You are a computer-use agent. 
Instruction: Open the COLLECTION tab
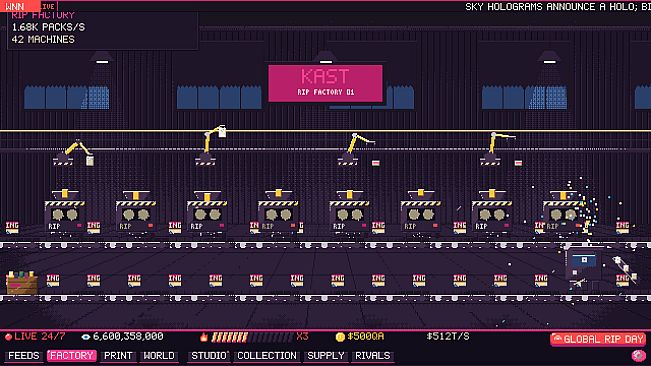point(267,356)
